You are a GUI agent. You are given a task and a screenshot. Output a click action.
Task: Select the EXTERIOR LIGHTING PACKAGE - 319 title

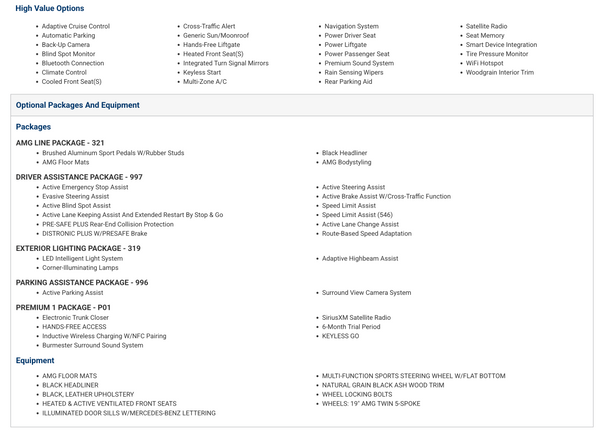coord(78,248)
